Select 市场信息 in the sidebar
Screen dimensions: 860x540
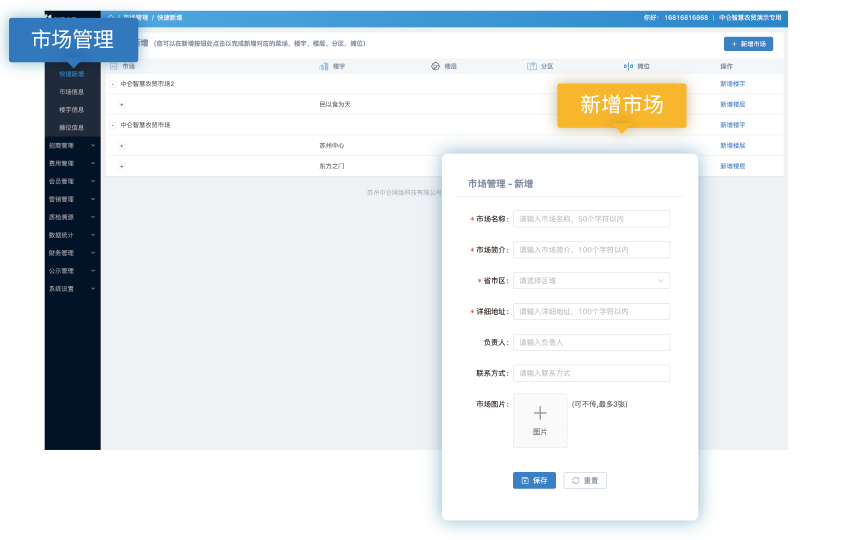pos(72,92)
